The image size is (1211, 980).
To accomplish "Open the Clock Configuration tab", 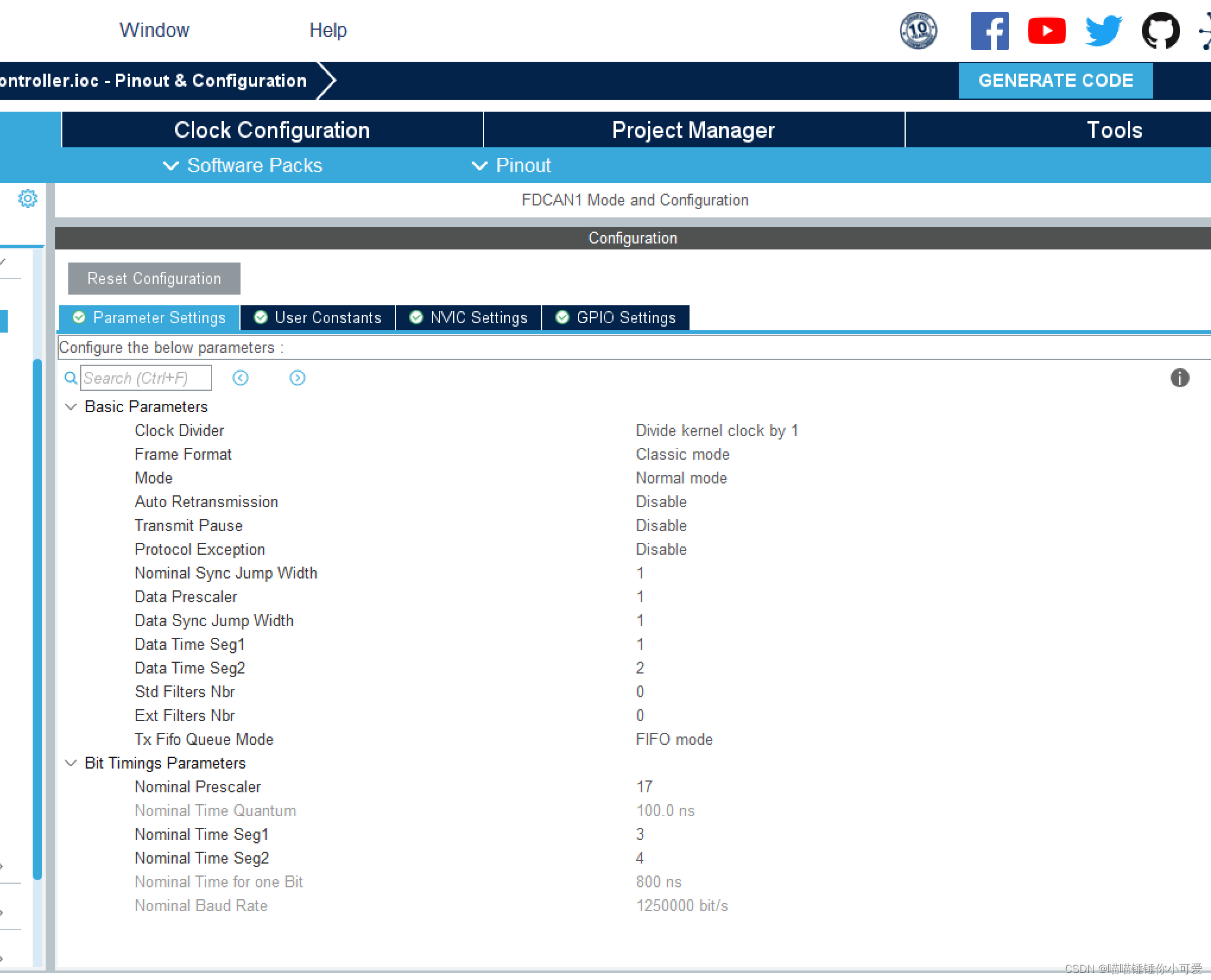I will pos(272,130).
